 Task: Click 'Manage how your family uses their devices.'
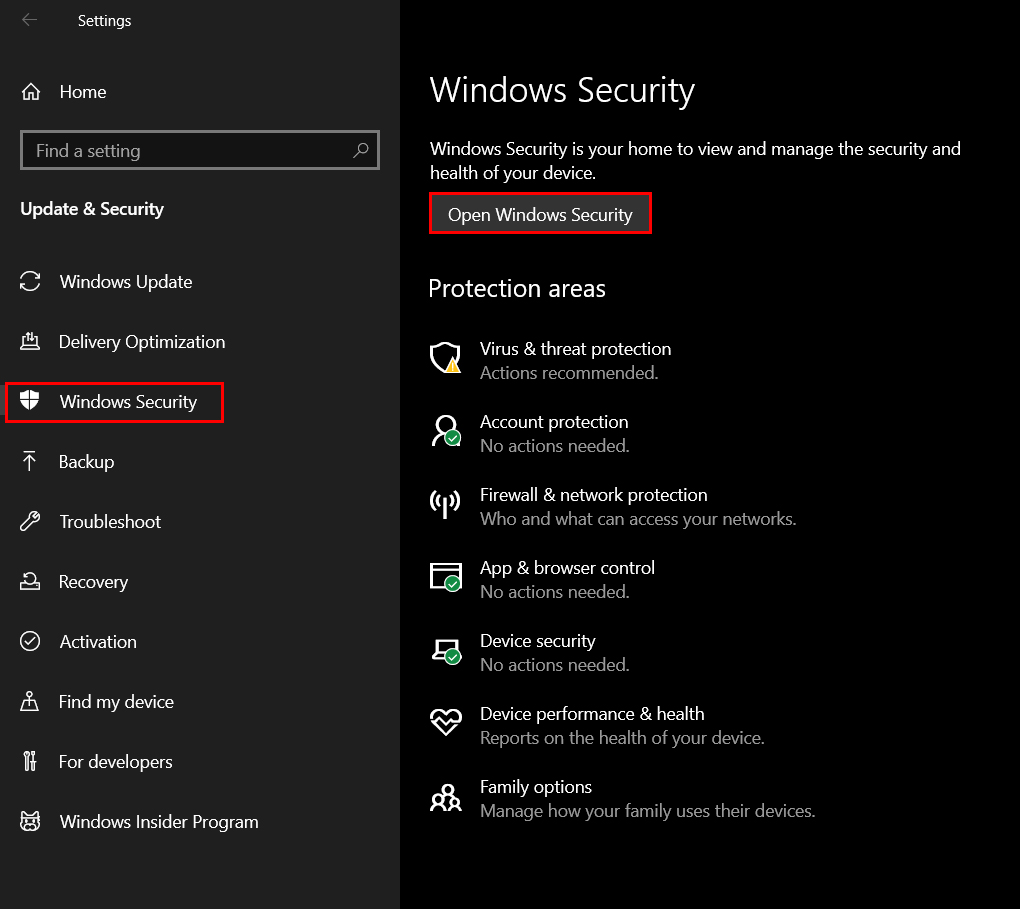point(647,811)
